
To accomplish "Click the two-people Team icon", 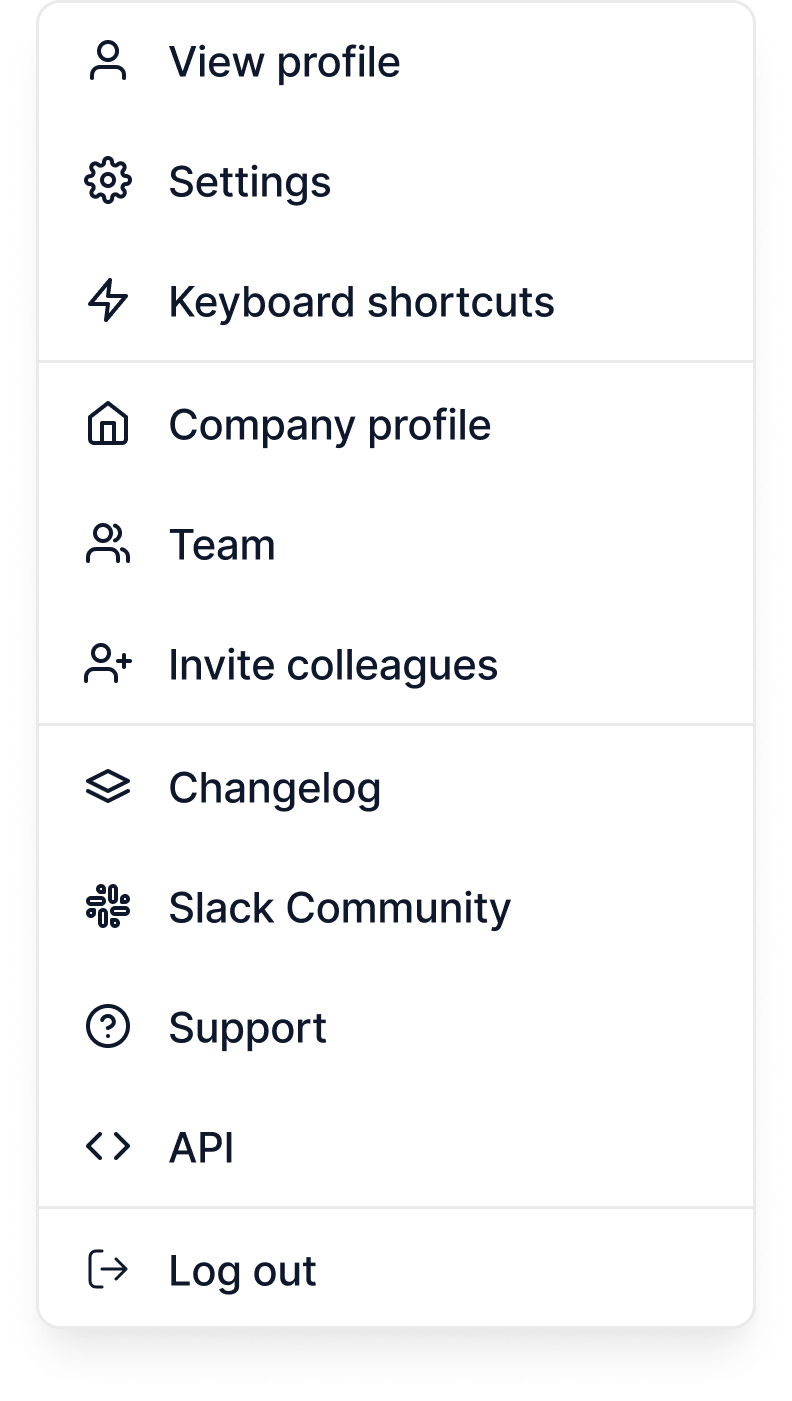I will [108, 545].
